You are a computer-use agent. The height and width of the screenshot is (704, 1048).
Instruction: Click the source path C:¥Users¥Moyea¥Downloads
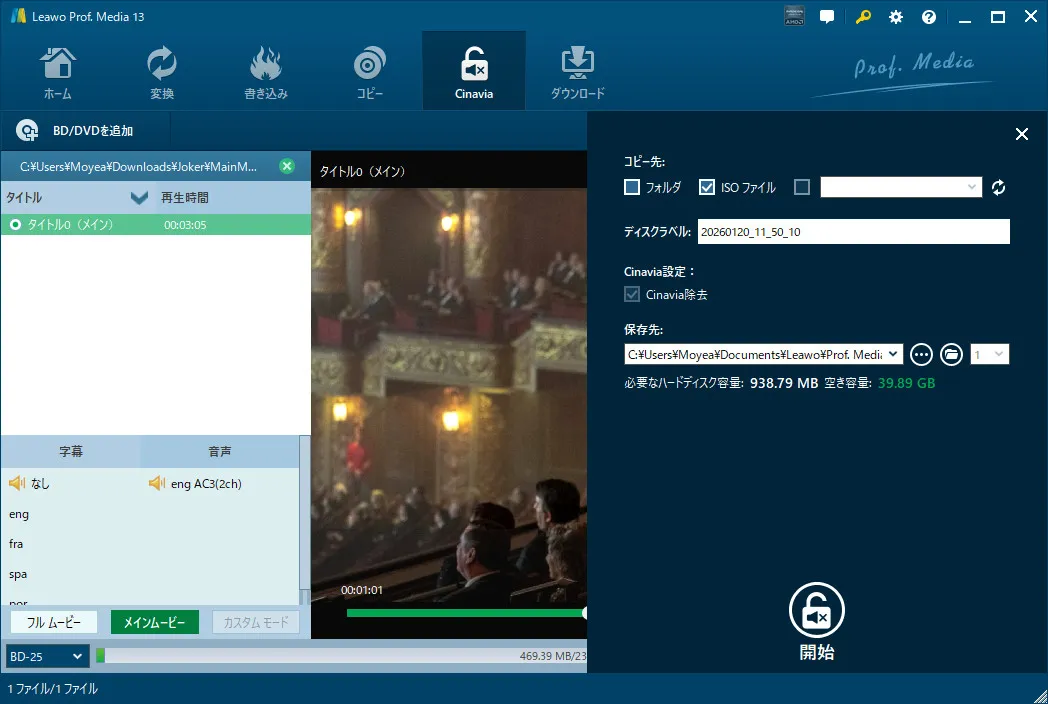(x=138, y=166)
